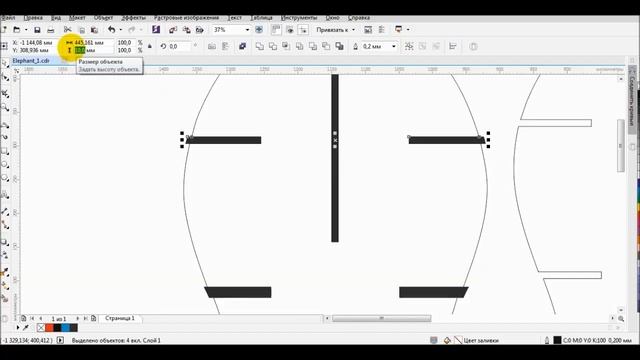Screen dimensions: 640x360
Task: Click the Import icon
Action: [173, 30]
